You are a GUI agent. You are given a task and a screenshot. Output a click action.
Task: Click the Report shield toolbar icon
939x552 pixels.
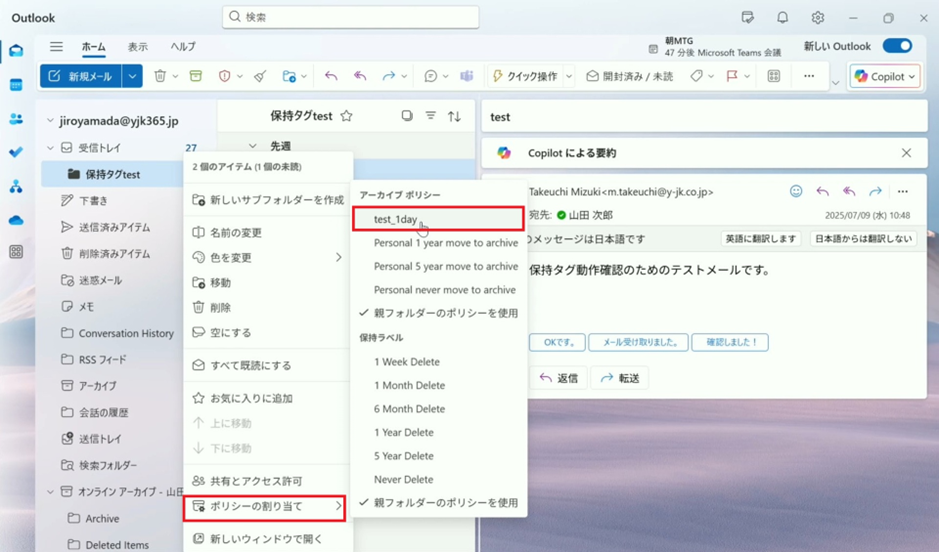(225, 76)
